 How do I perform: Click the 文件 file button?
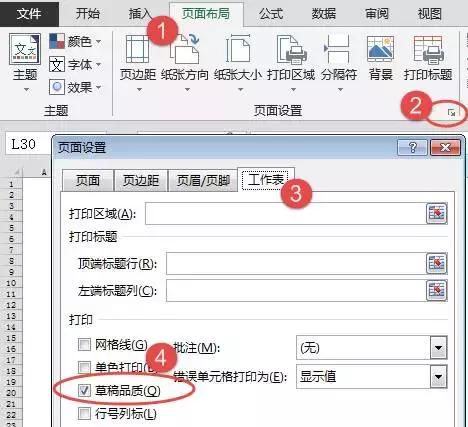click(x=29, y=14)
